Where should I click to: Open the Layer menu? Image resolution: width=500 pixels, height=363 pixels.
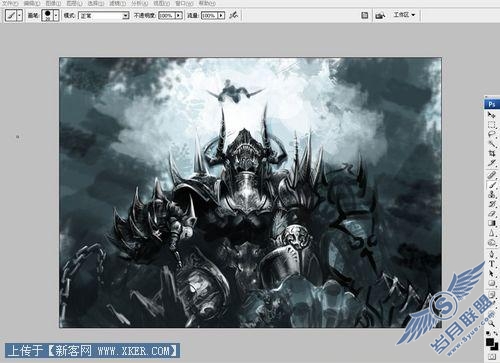click(x=74, y=3)
